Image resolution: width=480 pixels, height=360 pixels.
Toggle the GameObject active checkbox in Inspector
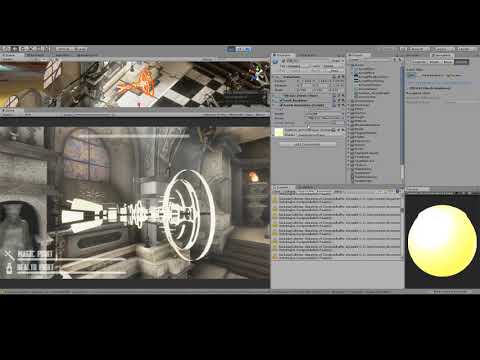click(283, 61)
